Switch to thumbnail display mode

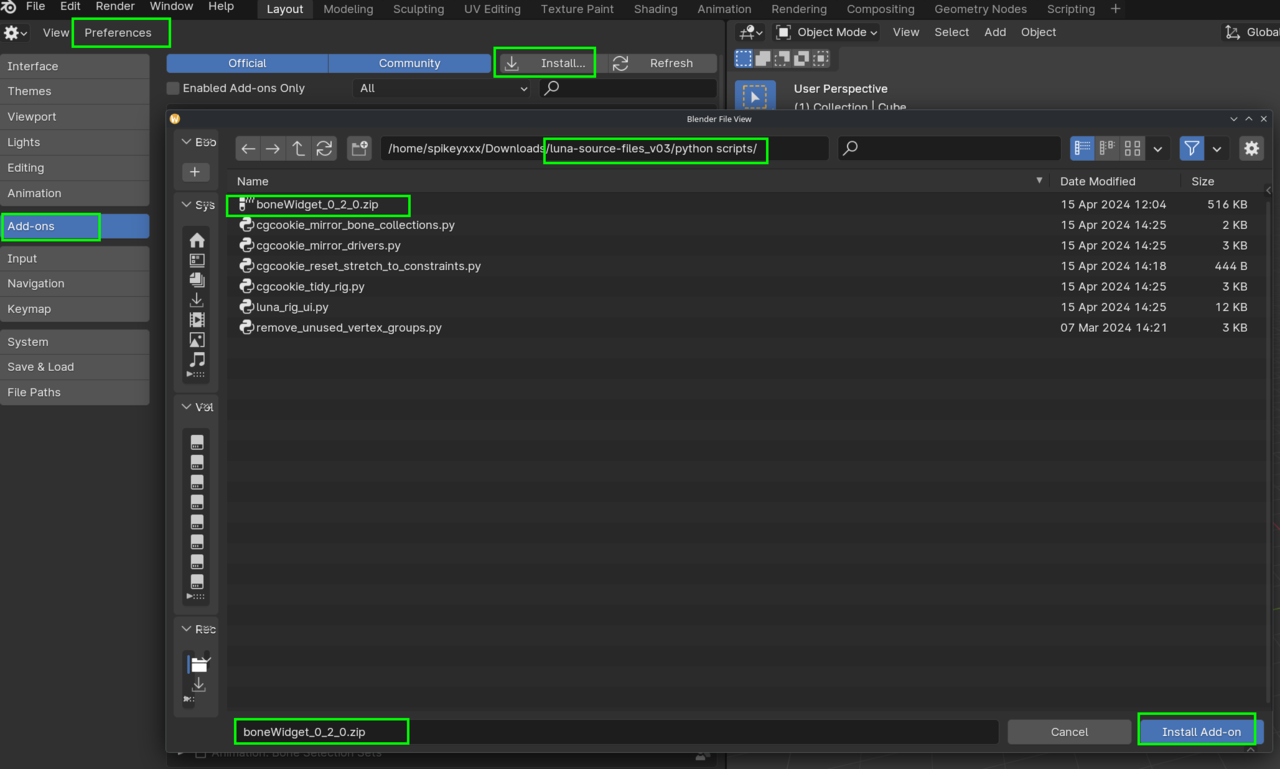pyautogui.click(x=1132, y=148)
